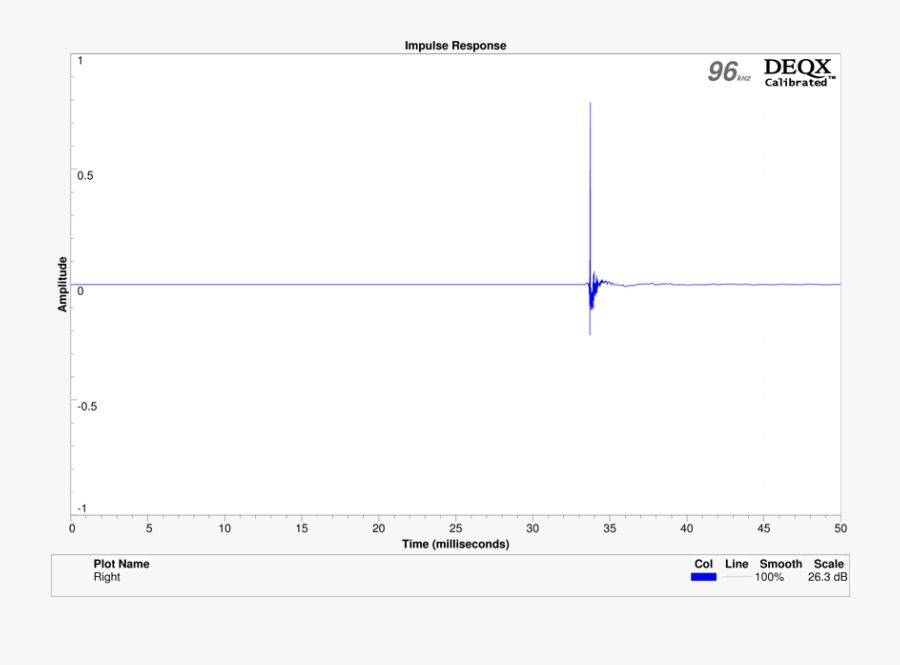This screenshot has width=900, height=665.
Task: Click the 50 tick on time axis
Action: click(840, 528)
